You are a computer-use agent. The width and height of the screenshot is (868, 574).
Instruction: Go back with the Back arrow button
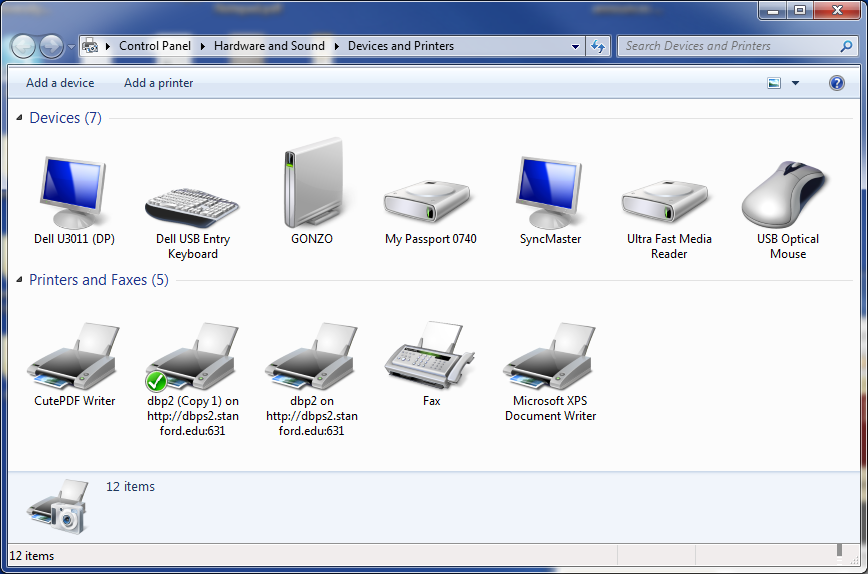[23, 46]
